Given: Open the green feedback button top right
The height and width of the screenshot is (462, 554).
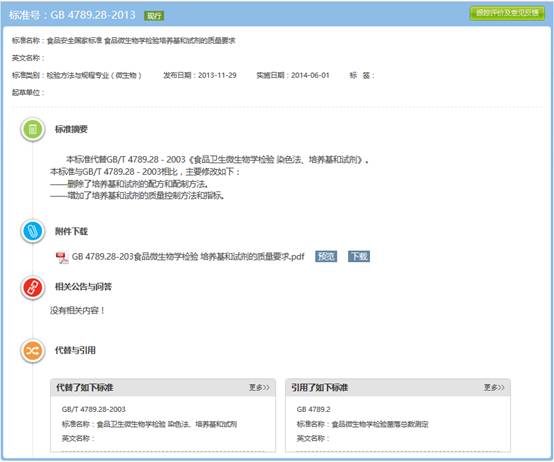Looking at the screenshot, I should point(507,13).
